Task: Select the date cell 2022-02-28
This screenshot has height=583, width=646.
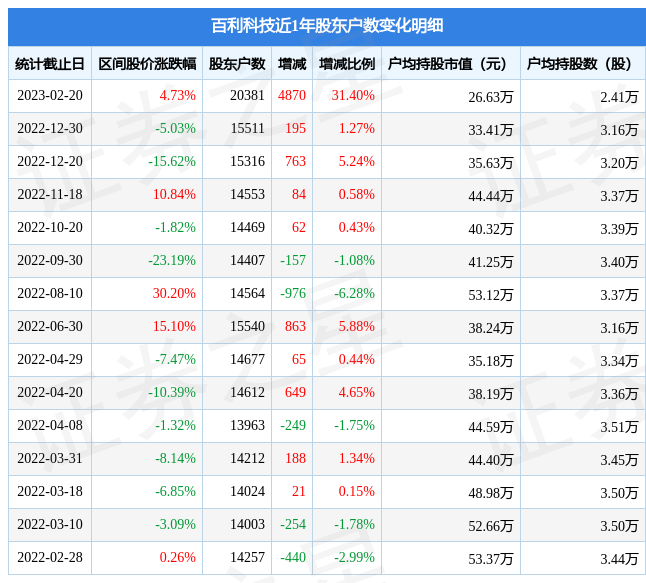Action: pos(50,557)
